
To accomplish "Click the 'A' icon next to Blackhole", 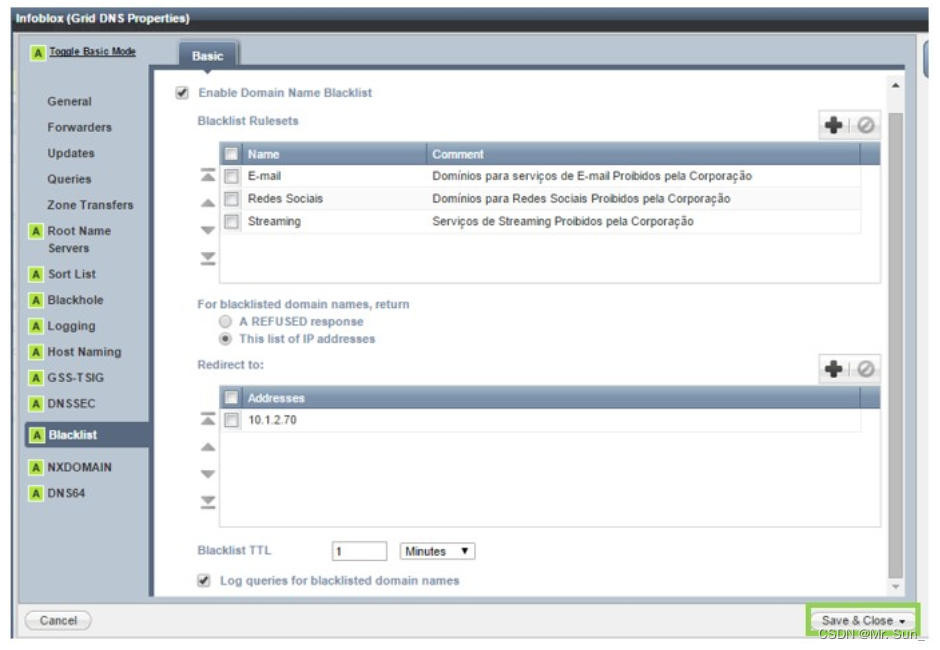I will 36,300.
